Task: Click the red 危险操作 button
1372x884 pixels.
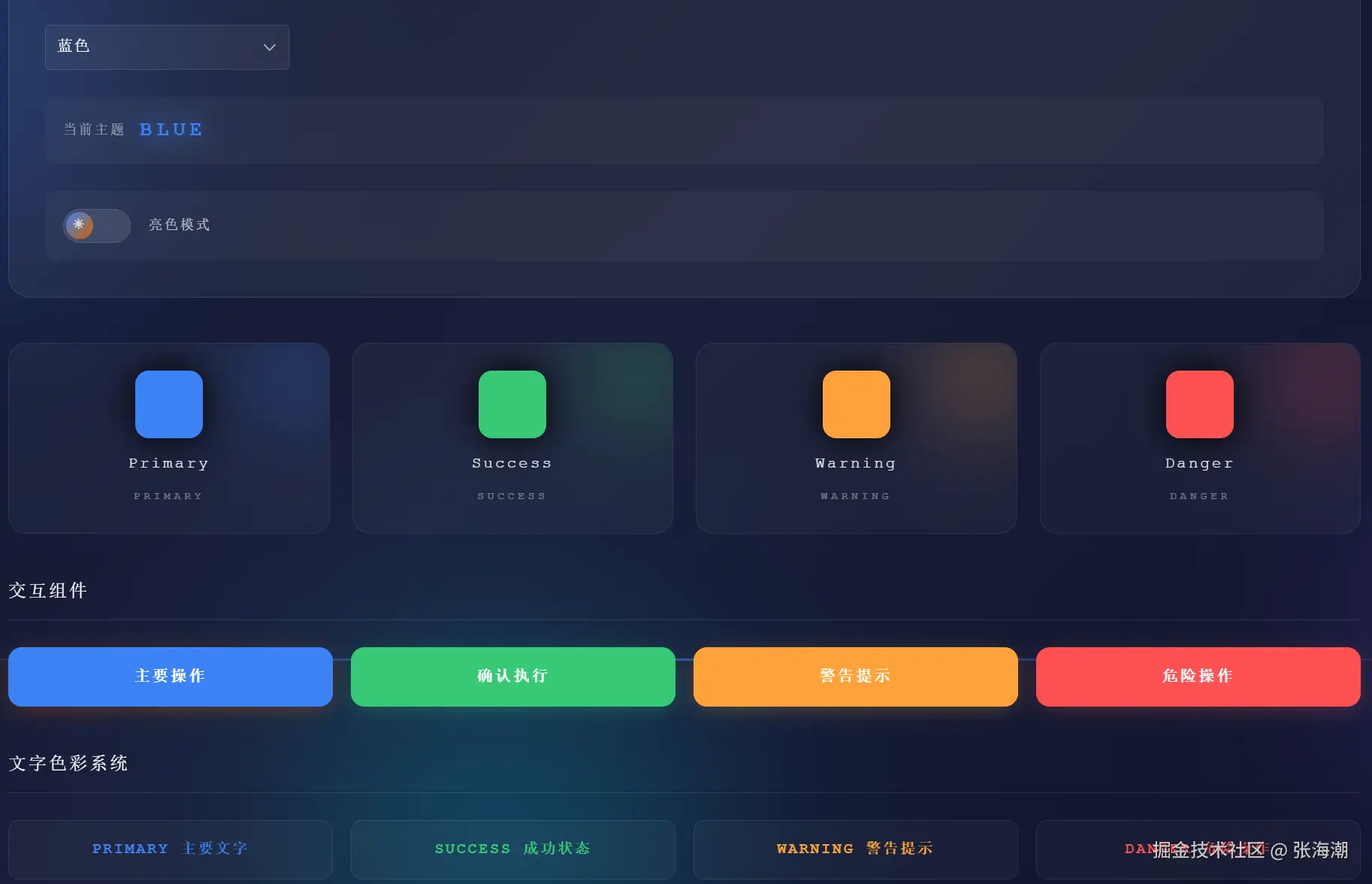Action: pyautogui.click(x=1198, y=677)
